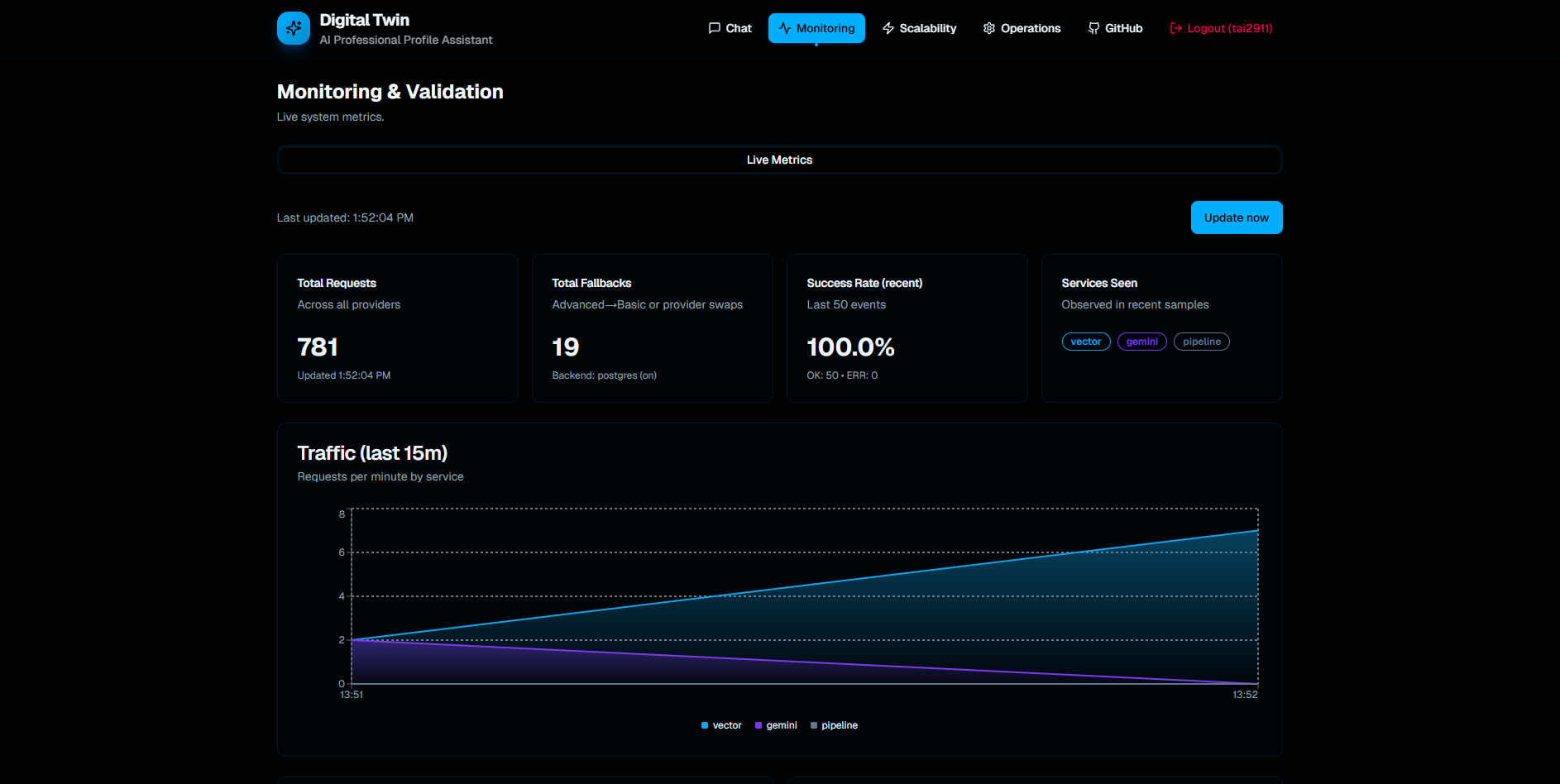
Task: Select the pipeline service badge
Action: [x=1201, y=342]
